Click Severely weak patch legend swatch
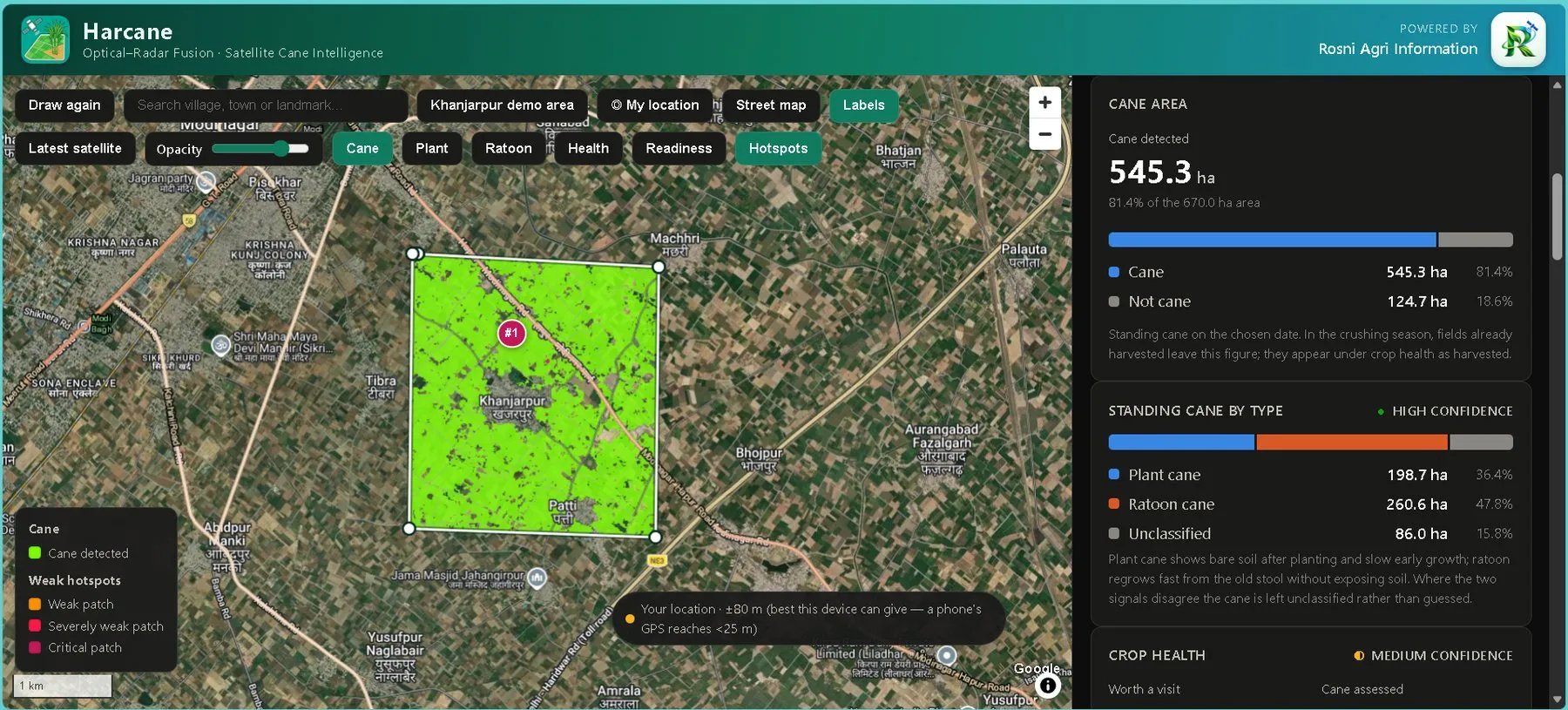 pos(35,625)
